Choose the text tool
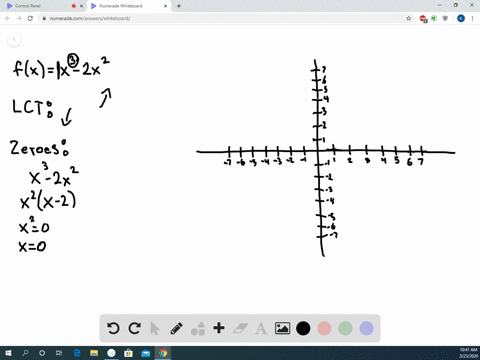This screenshot has height=360, width=480. pos(261,329)
